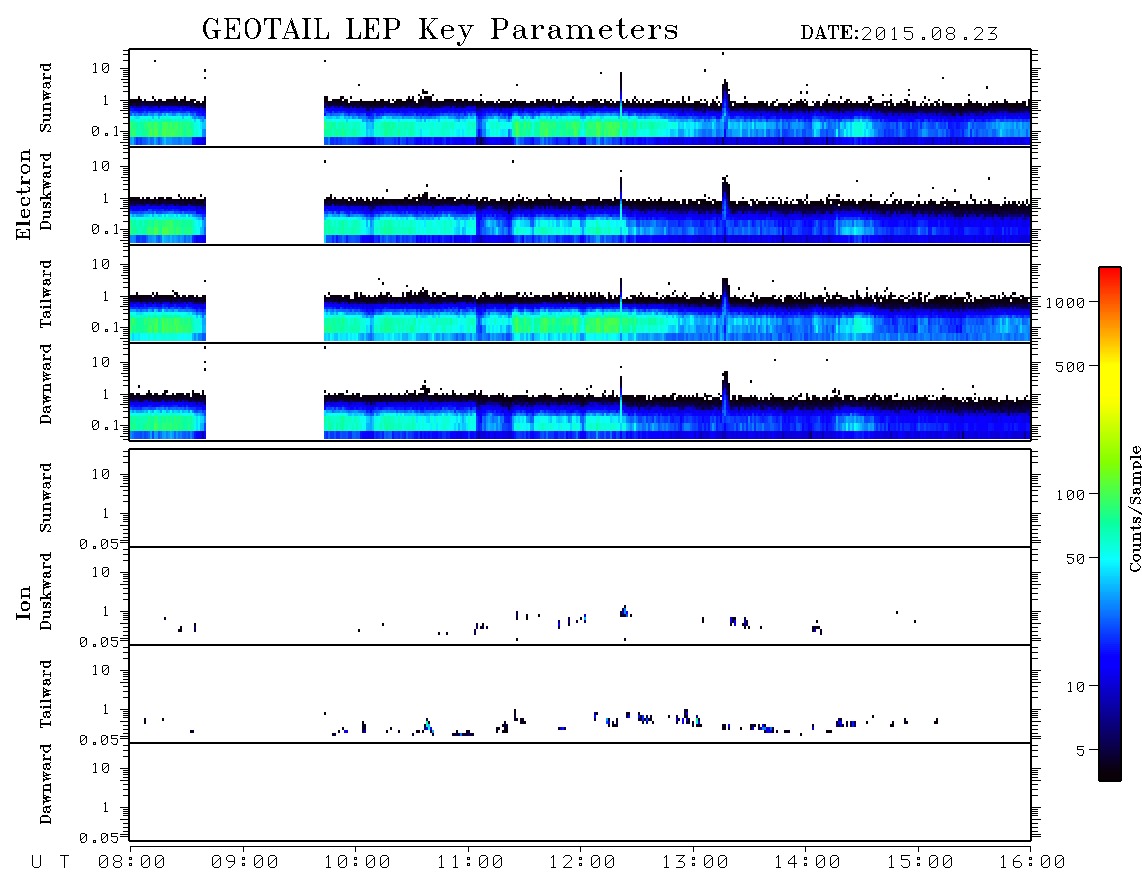The height and width of the screenshot is (880, 1142).
Task: Select the Ion Sunward axis label
Action: pos(46,498)
